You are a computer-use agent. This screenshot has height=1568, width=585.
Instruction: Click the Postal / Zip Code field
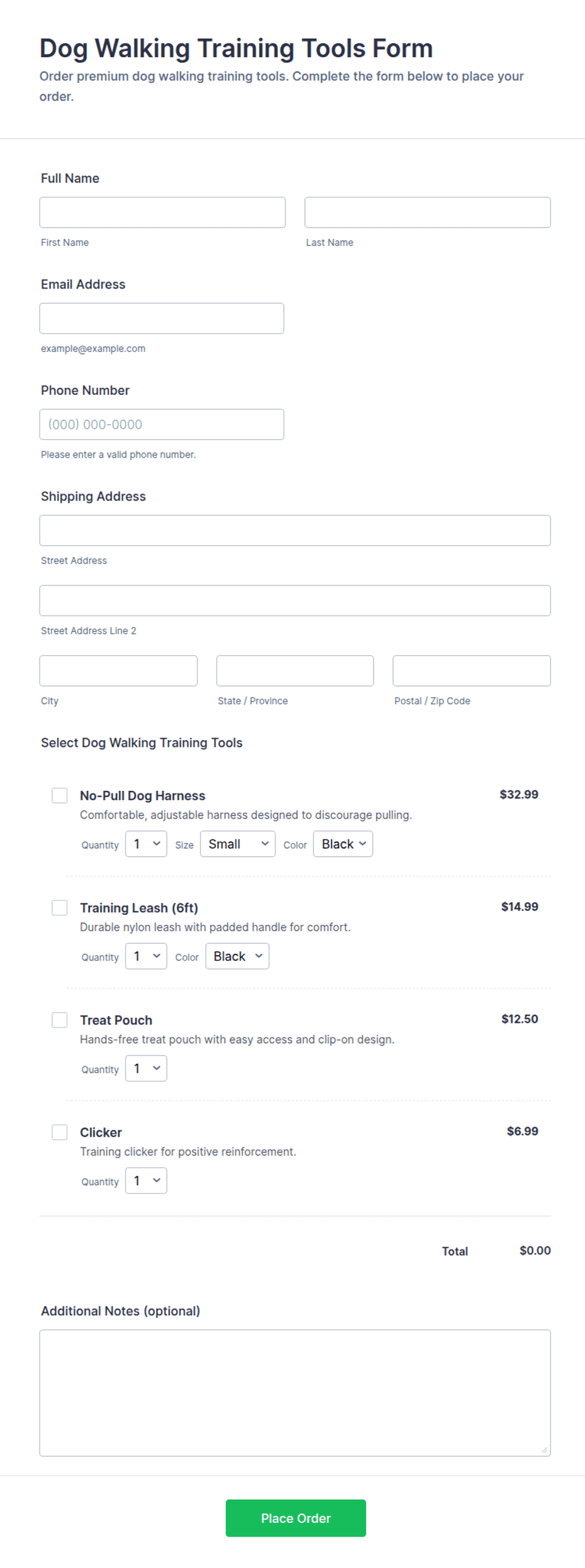(472, 670)
